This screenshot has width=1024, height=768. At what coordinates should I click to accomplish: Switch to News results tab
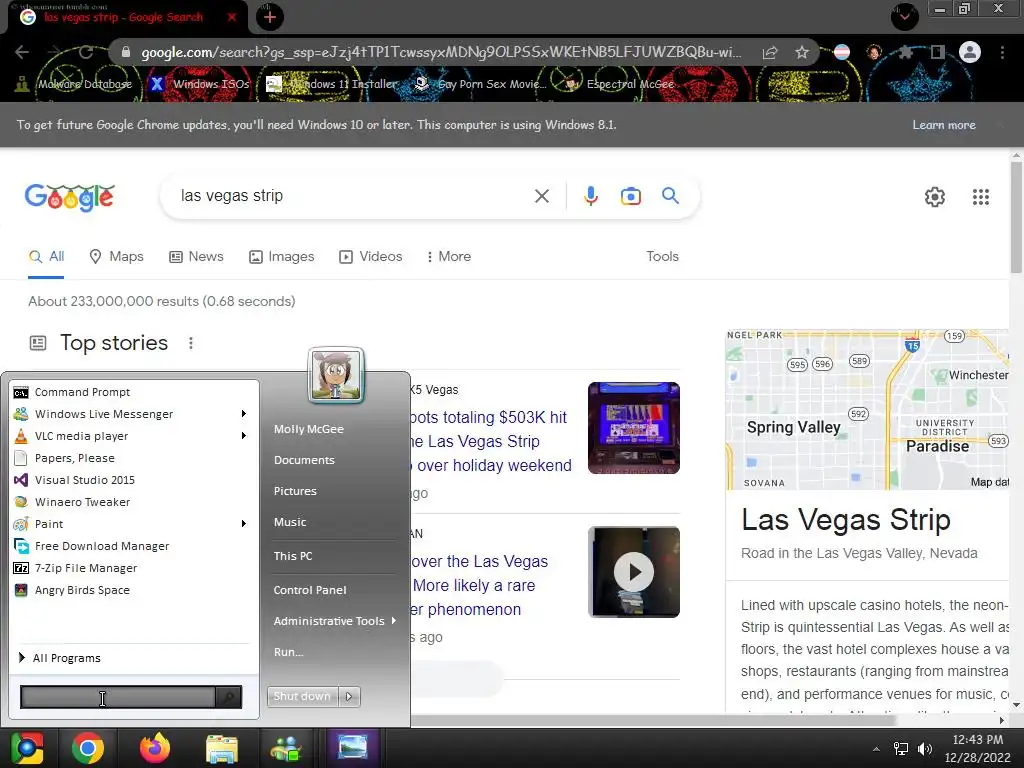click(x=196, y=257)
